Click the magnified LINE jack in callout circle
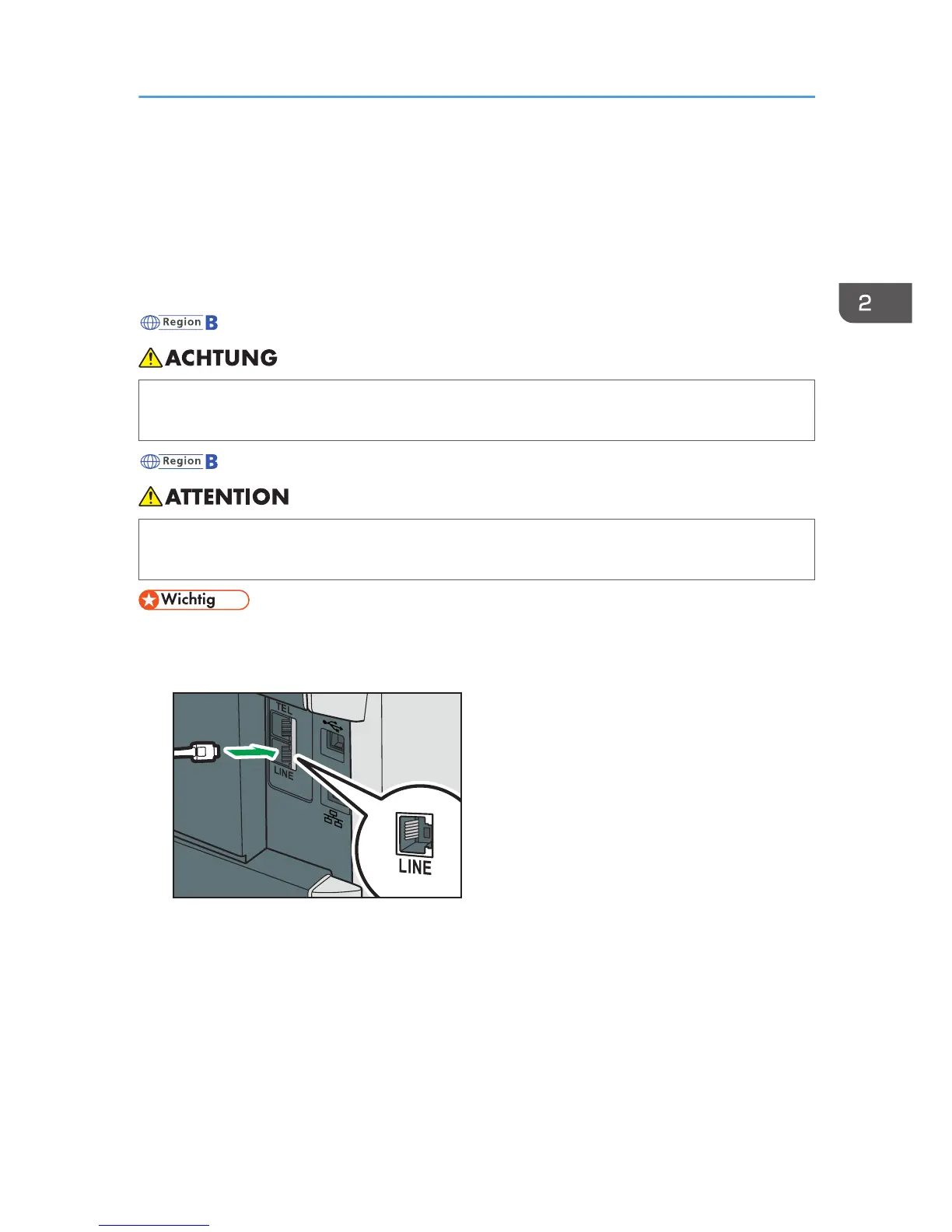The height and width of the screenshot is (1232, 952). 415,835
